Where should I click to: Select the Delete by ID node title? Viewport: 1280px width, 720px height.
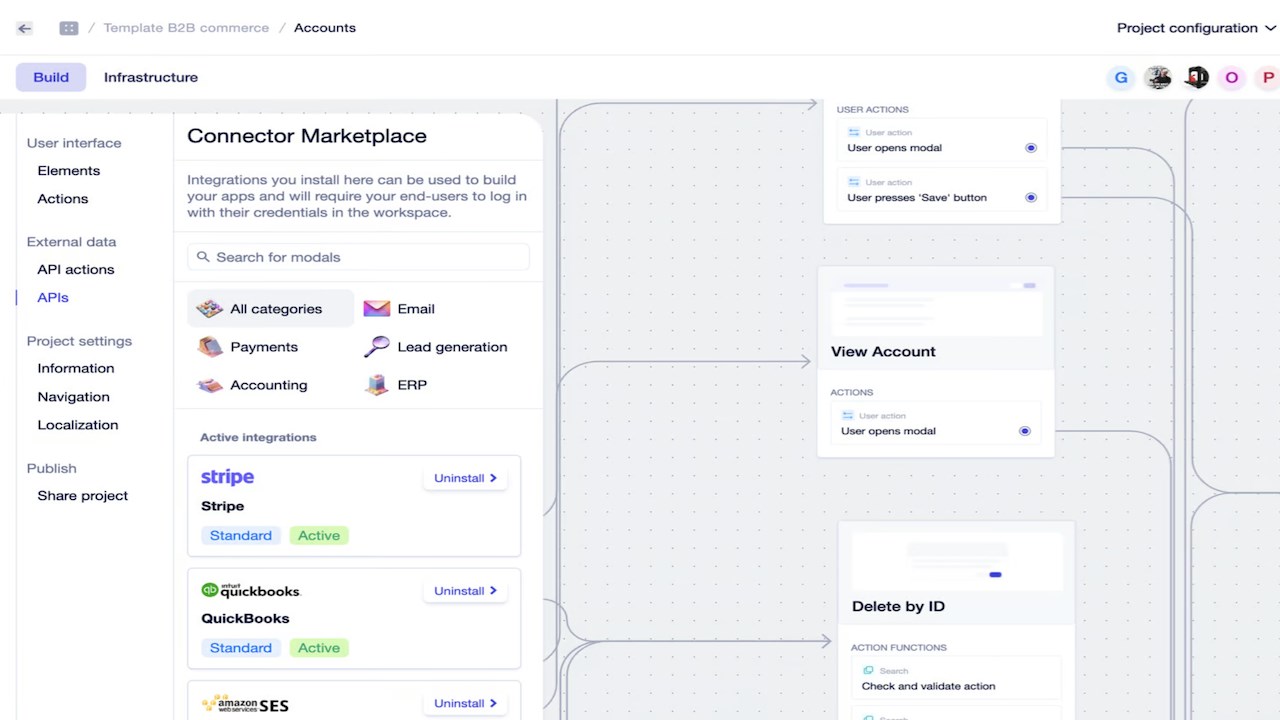[x=898, y=606]
